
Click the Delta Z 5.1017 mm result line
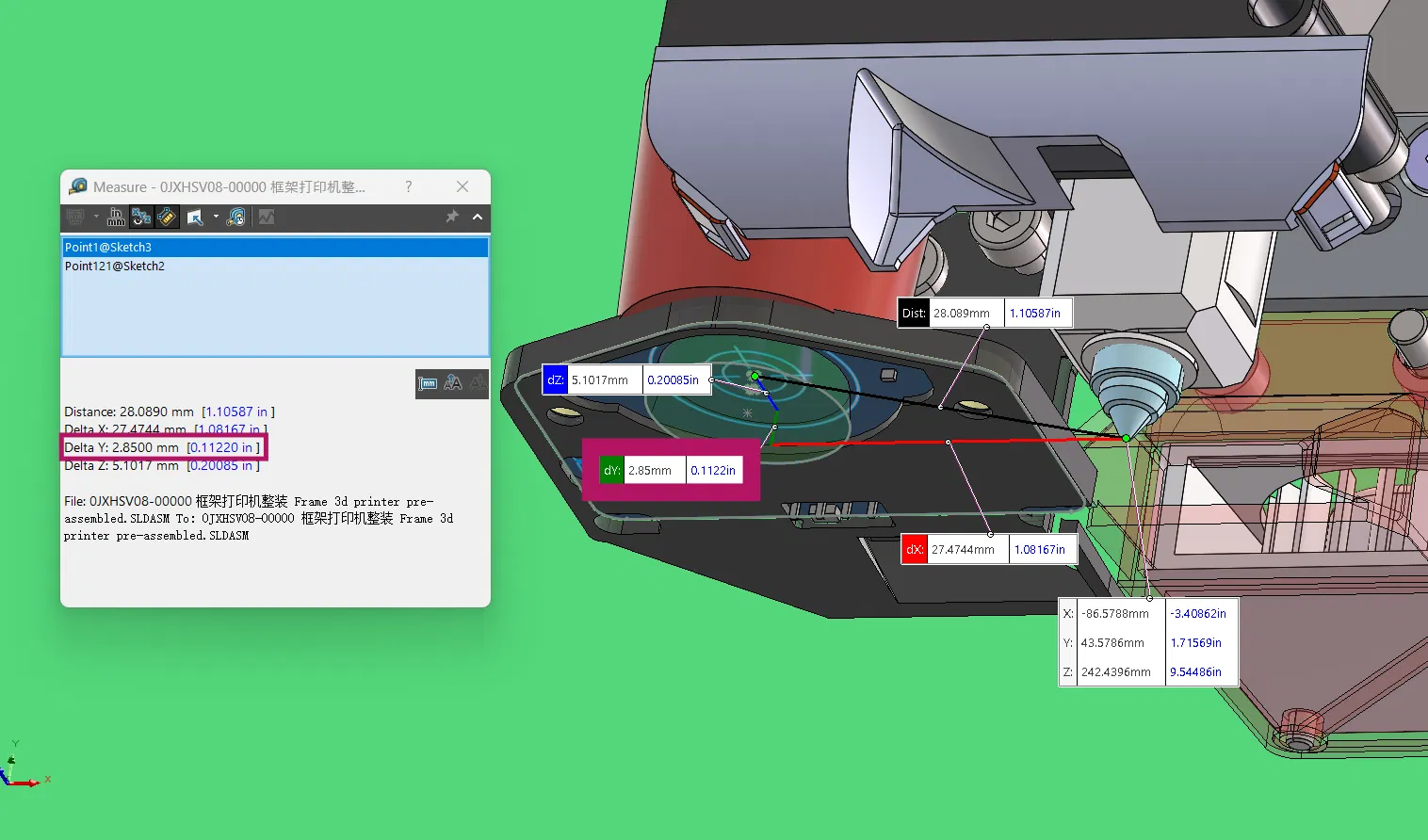pyautogui.click(x=162, y=465)
